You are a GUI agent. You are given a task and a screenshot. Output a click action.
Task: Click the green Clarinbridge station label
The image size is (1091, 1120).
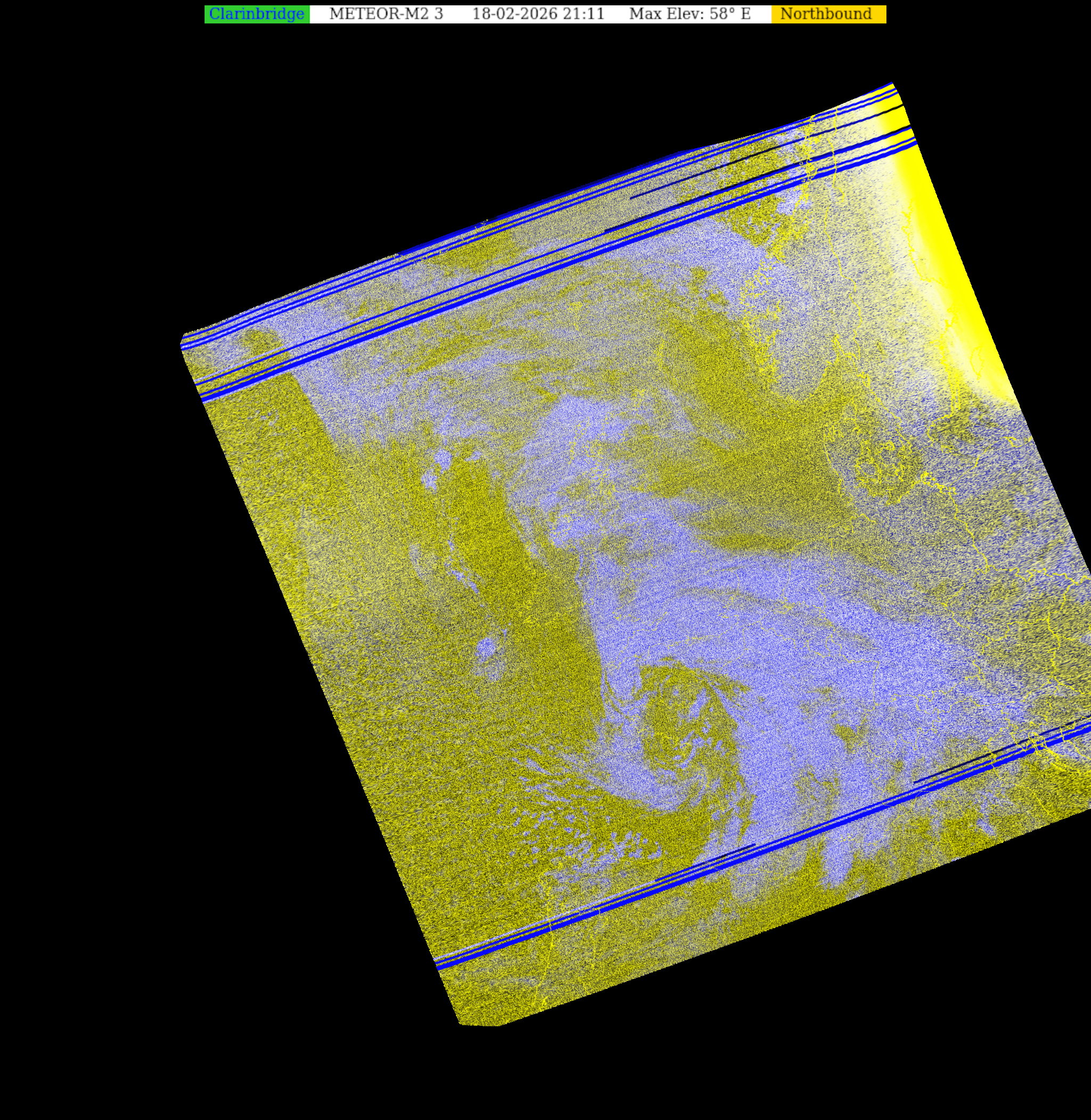tap(256, 14)
